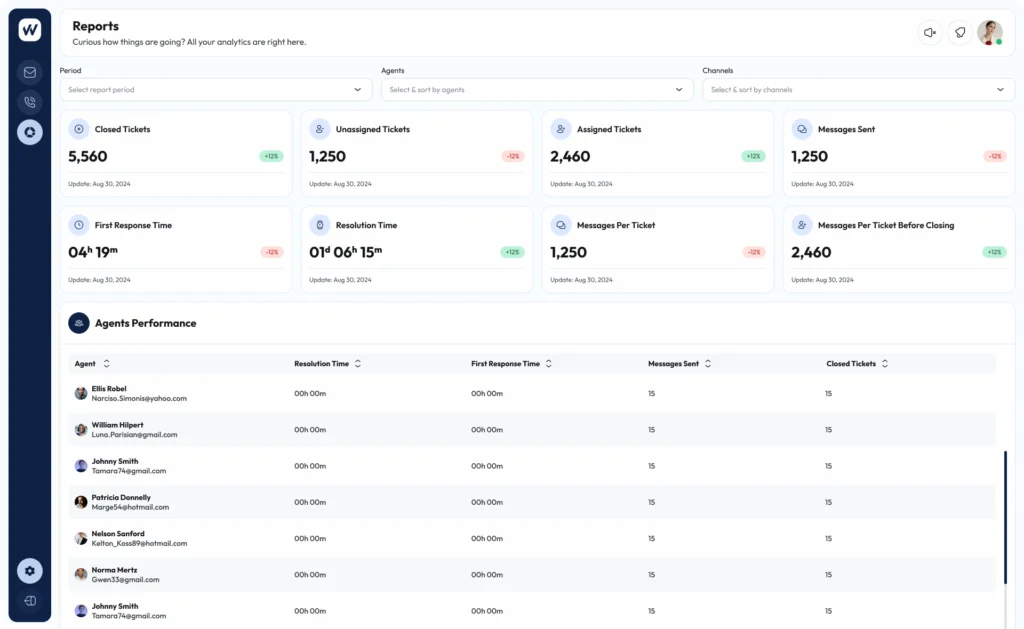Open the settings gear in sidebar

pyautogui.click(x=30, y=570)
